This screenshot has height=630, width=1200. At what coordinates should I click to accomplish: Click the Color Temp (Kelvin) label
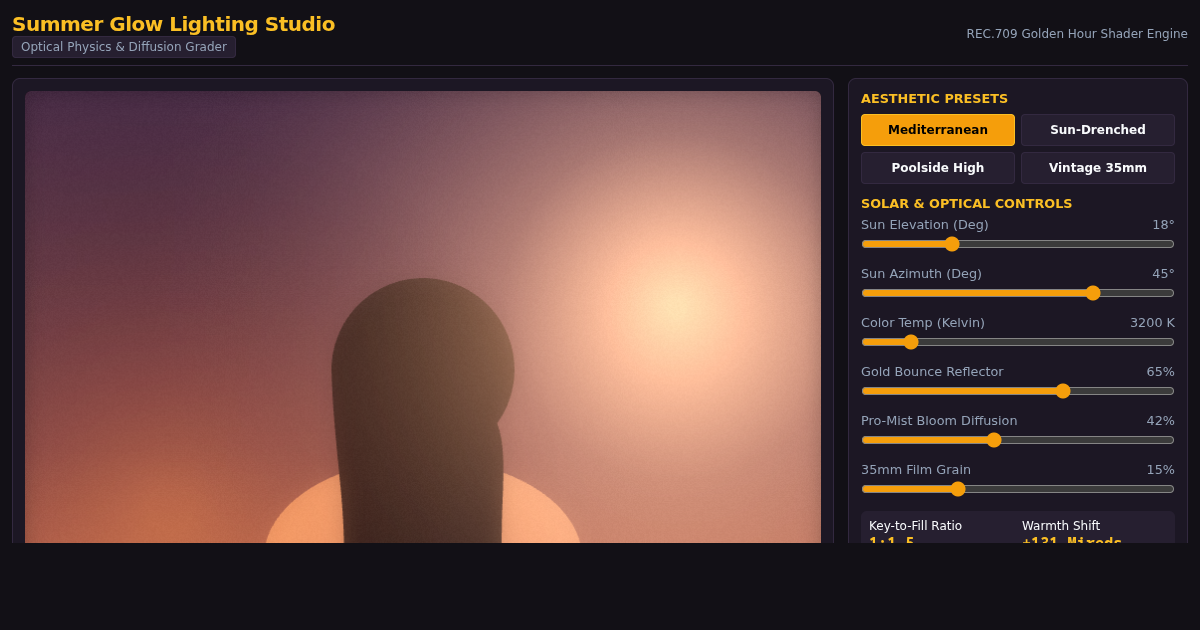point(923,323)
